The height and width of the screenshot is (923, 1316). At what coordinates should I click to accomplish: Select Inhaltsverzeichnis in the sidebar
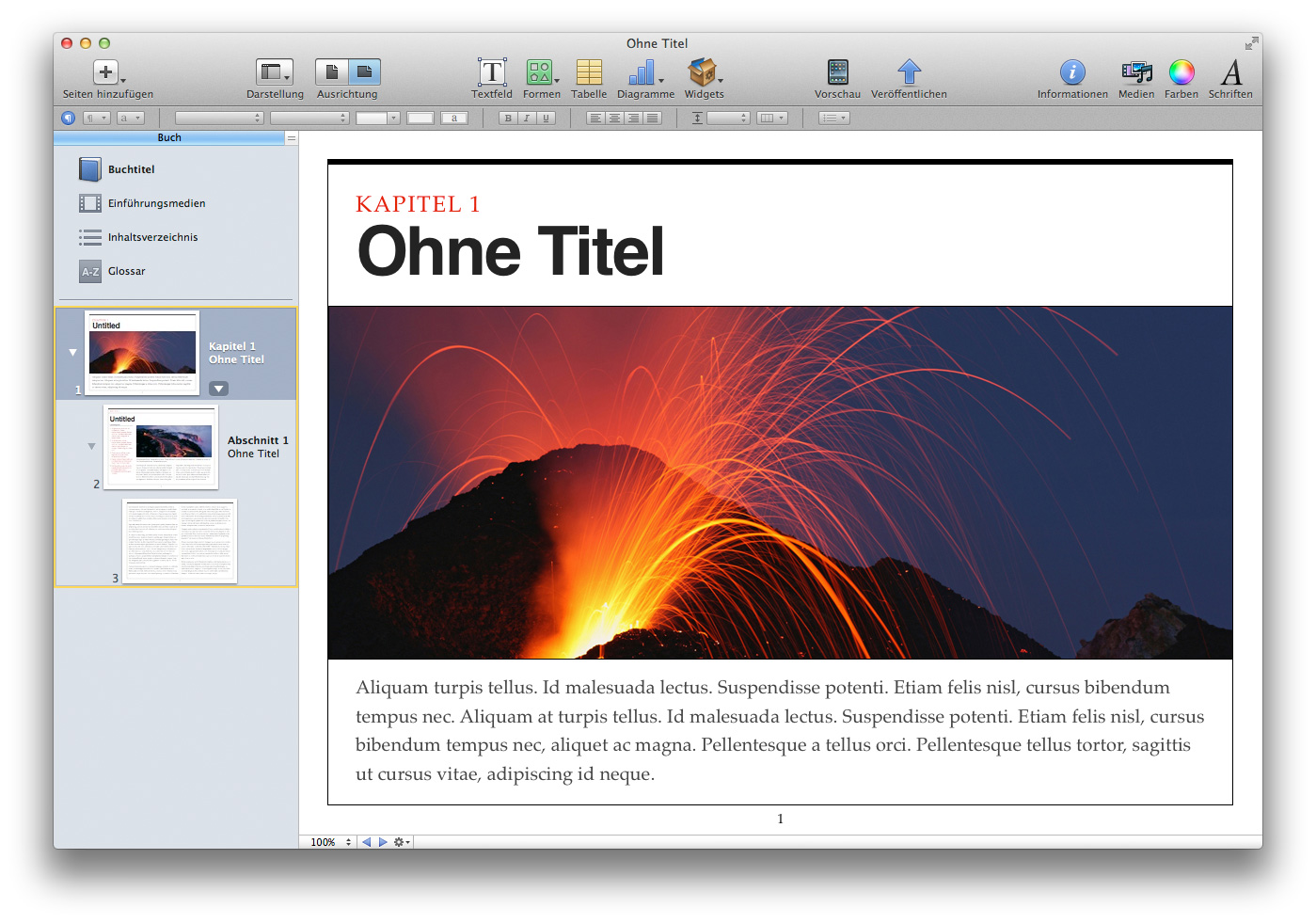pyautogui.click(x=152, y=237)
